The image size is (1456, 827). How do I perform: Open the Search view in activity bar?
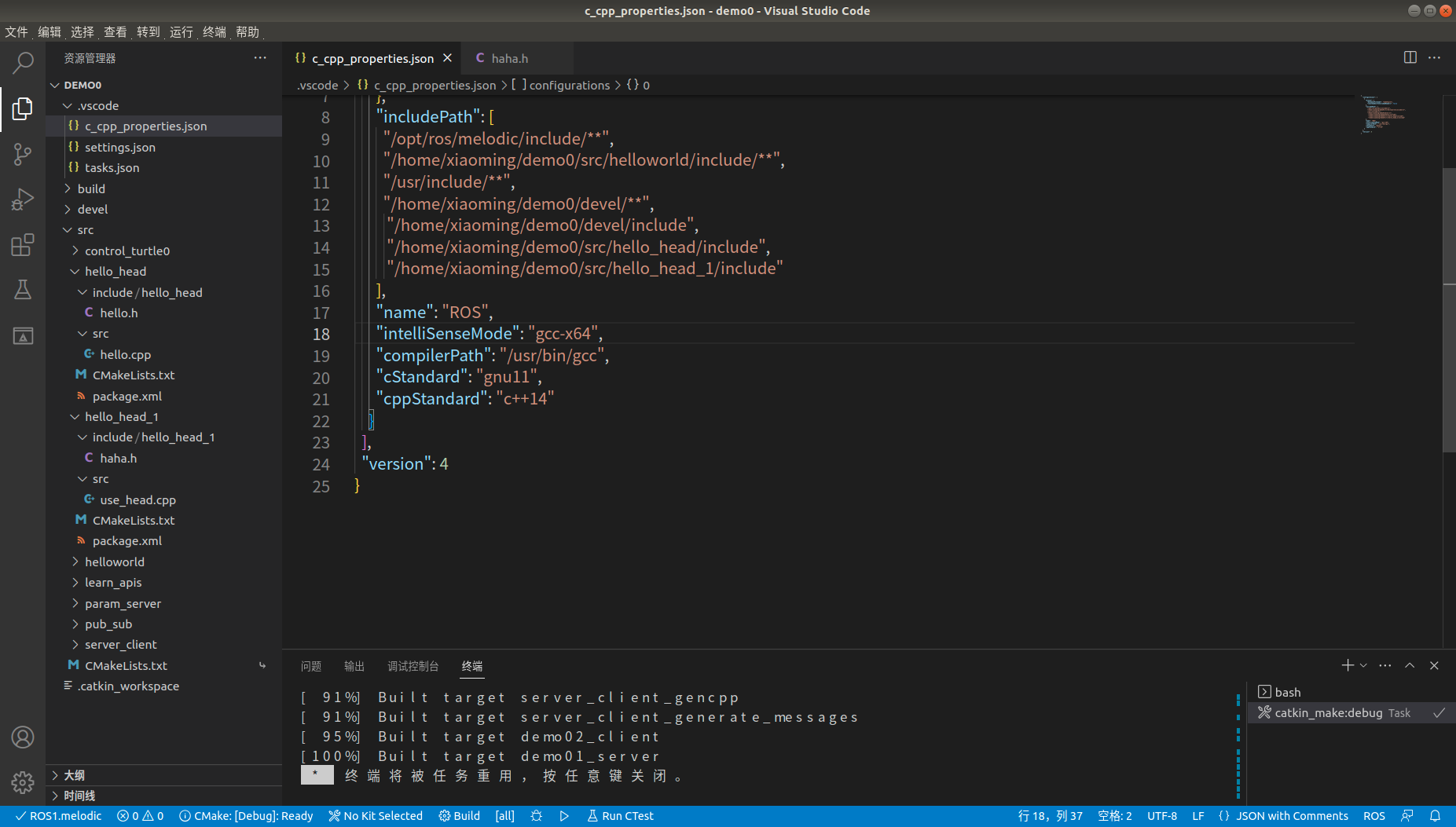(x=23, y=63)
